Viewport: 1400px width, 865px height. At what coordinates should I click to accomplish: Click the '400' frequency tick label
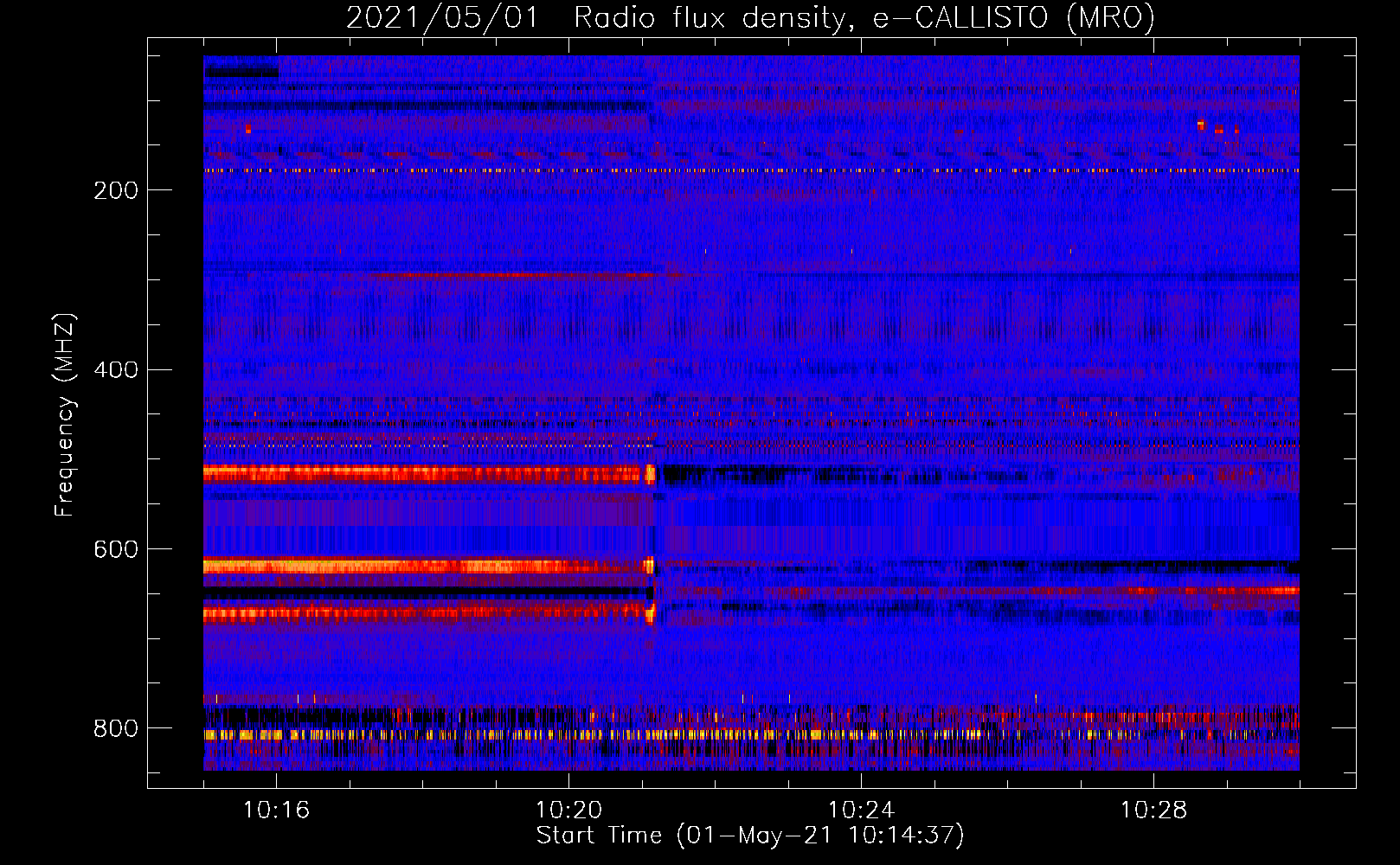pyautogui.click(x=116, y=370)
